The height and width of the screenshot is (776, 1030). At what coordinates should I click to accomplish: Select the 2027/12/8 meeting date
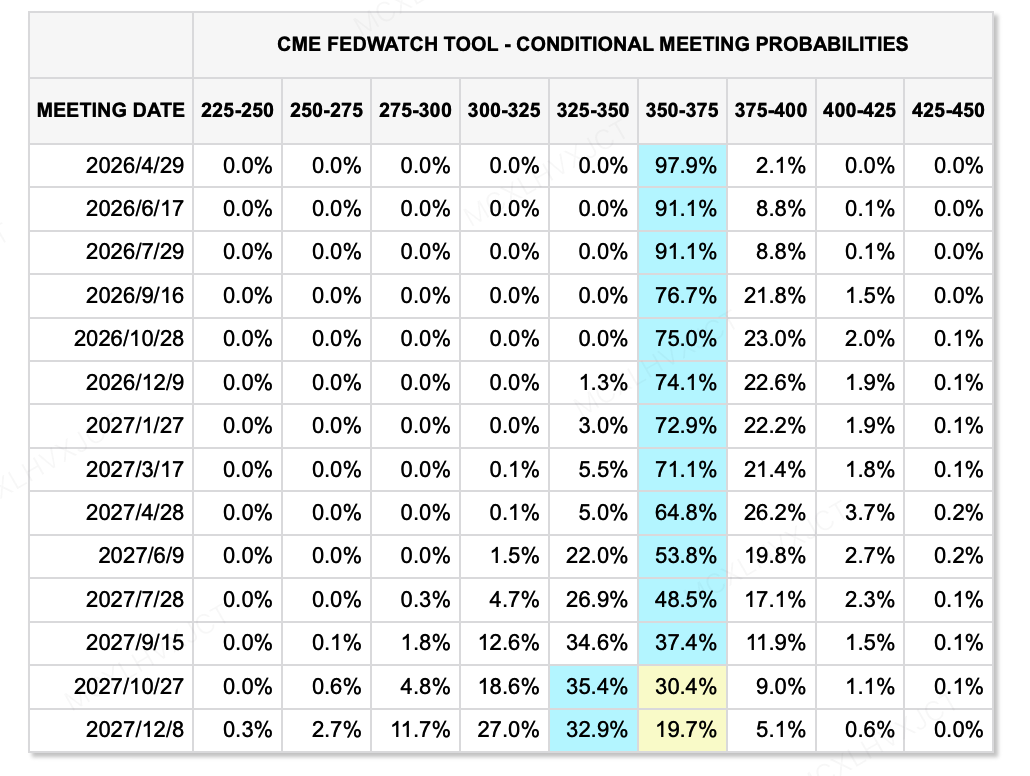[x=136, y=730]
